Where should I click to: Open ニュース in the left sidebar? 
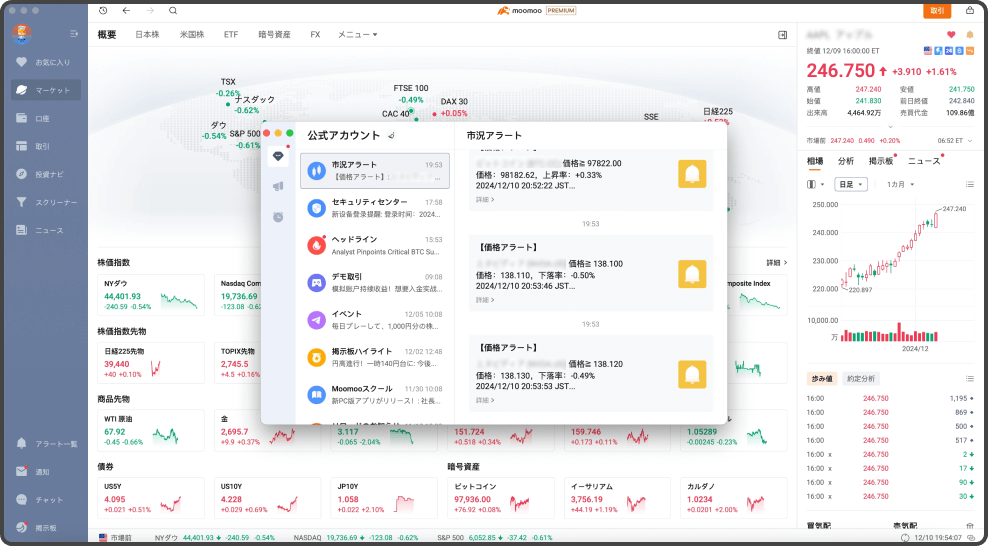point(46,230)
